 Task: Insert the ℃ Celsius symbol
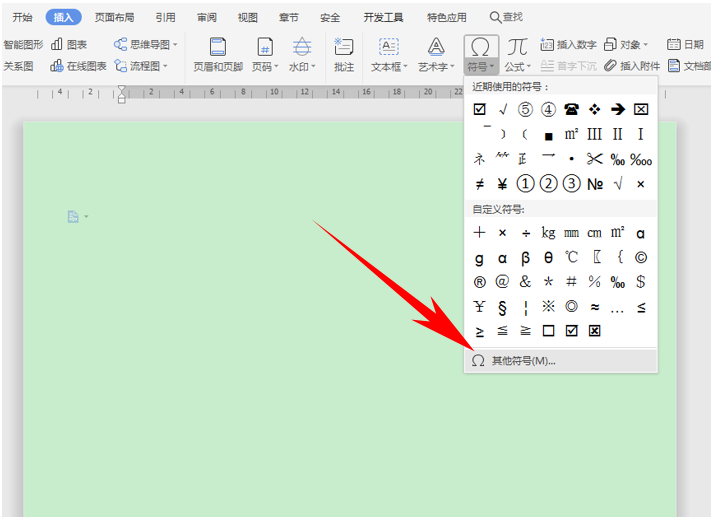click(571, 257)
